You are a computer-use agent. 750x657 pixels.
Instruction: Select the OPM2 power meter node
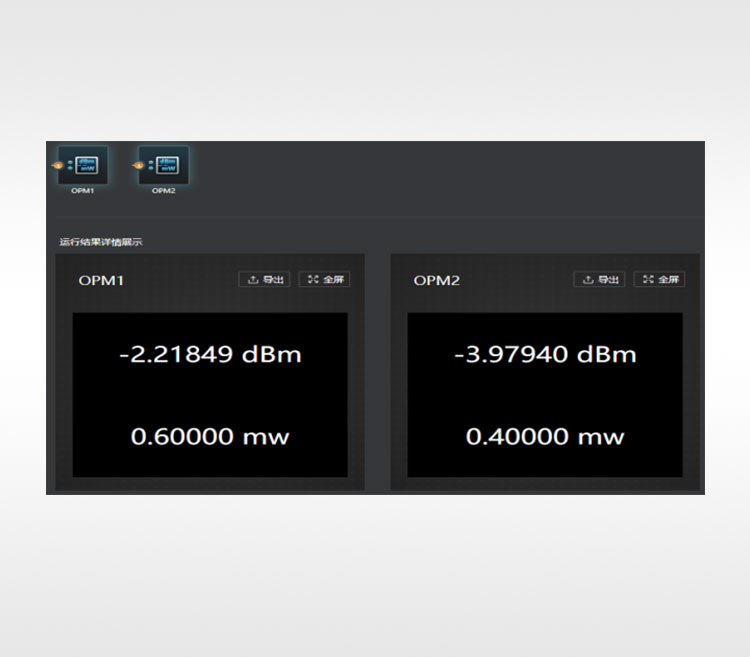[x=165, y=164]
